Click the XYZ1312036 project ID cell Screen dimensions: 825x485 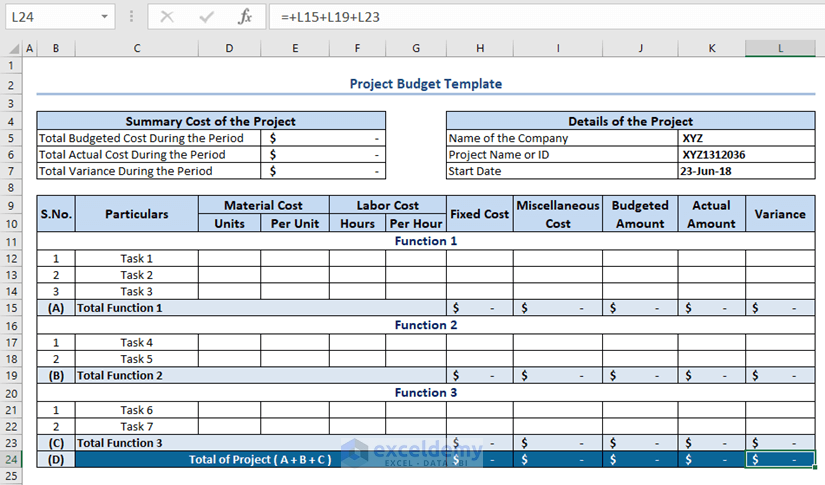click(747, 155)
